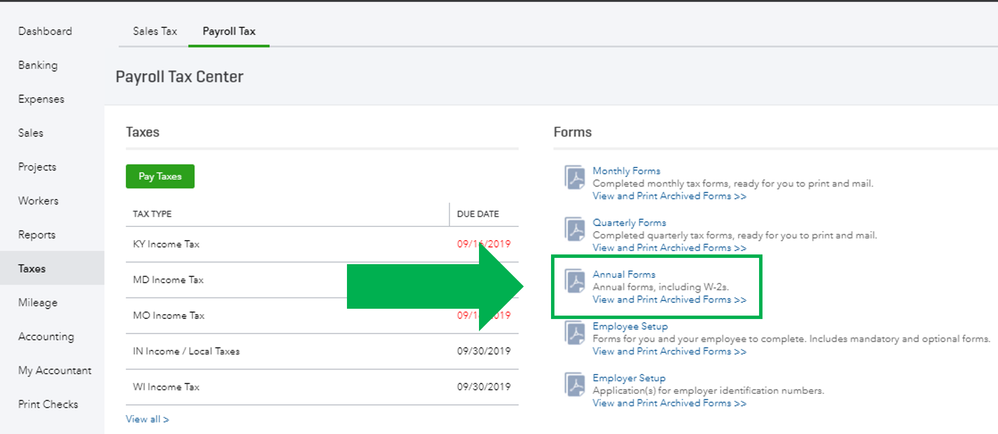Click the TAX TYPE column header
The height and width of the screenshot is (434, 998).
pyautogui.click(x=152, y=214)
